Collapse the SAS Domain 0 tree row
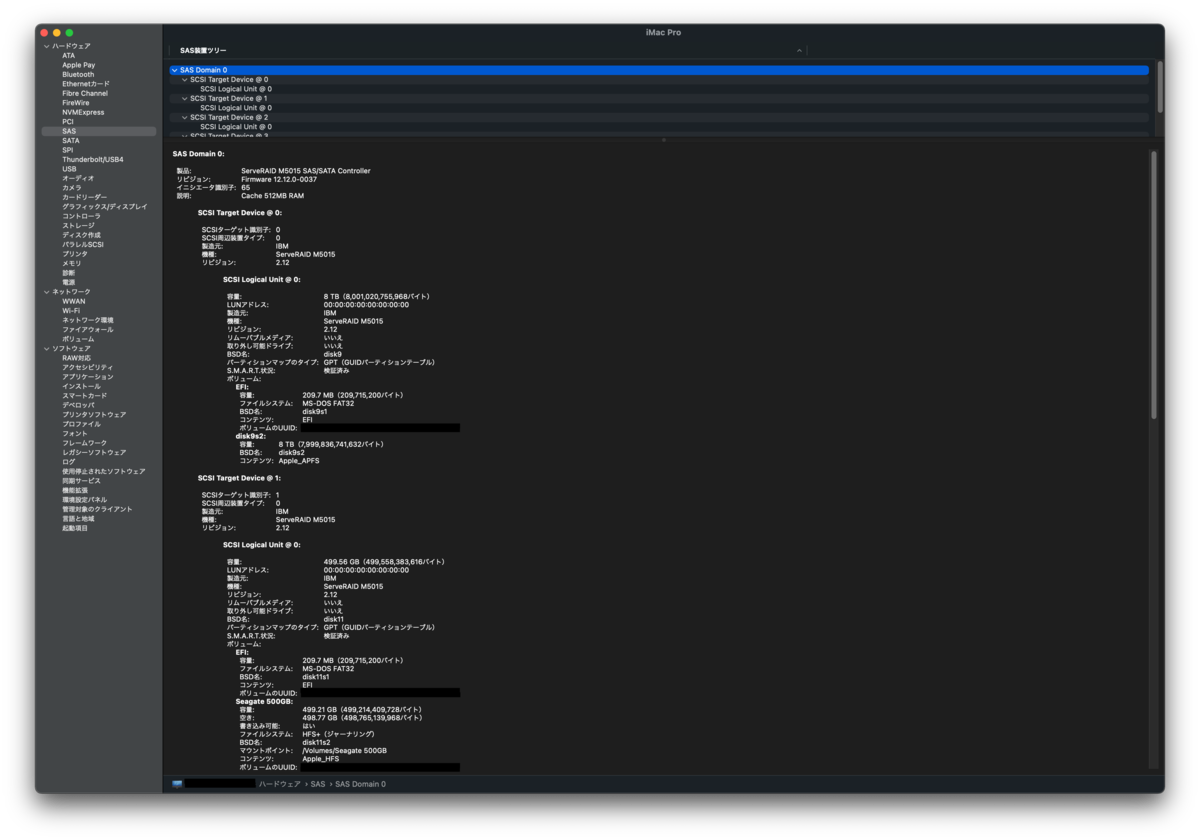Image resolution: width=1200 pixels, height=840 pixels. [175, 70]
